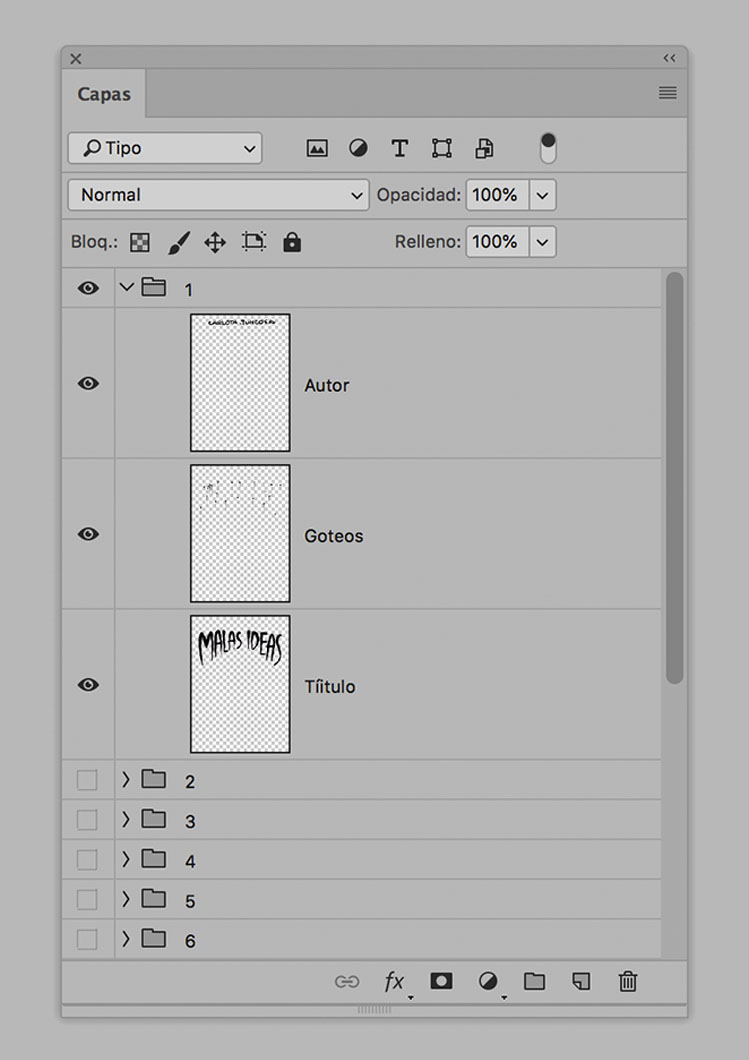Click the Tíitulo layer thumbnail
749x1060 pixels.
239,684
